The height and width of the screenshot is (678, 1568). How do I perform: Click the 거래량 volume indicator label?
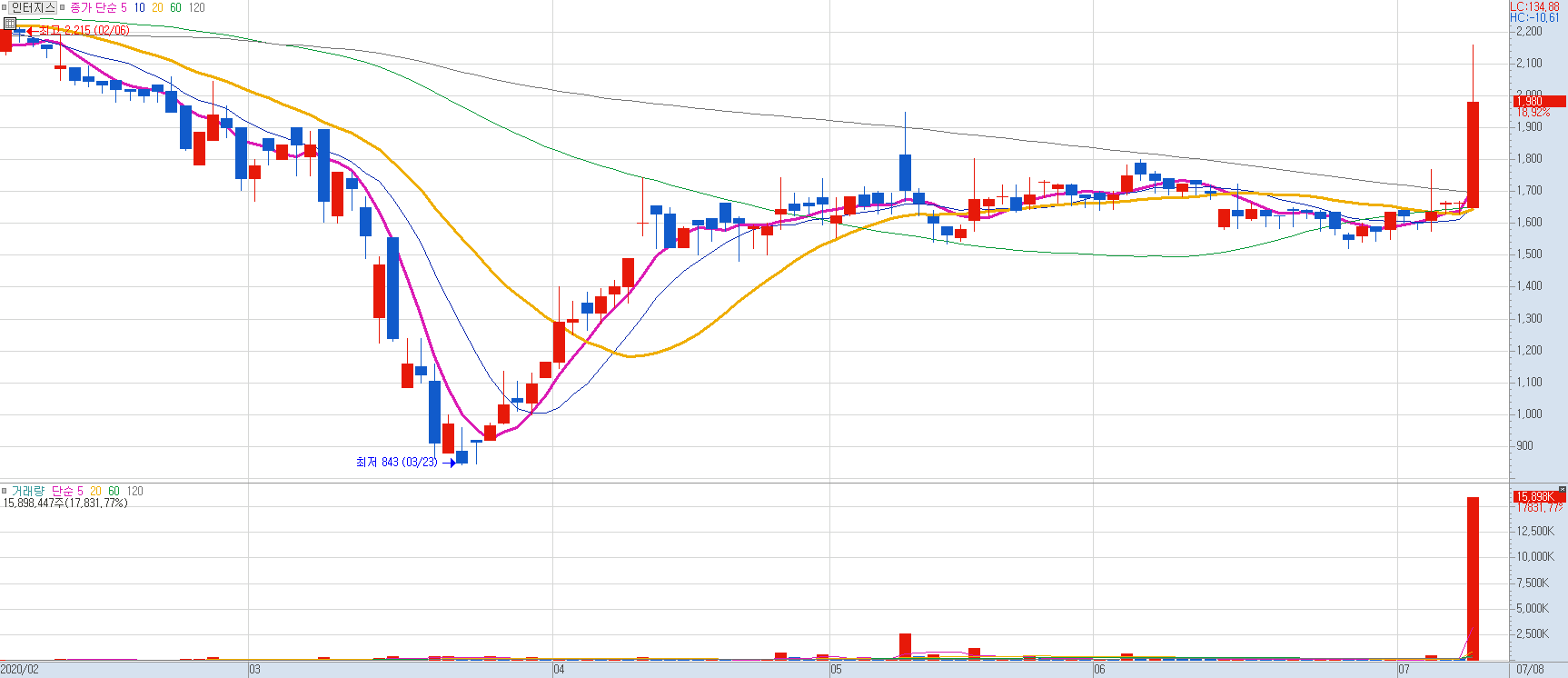[27, 491]
